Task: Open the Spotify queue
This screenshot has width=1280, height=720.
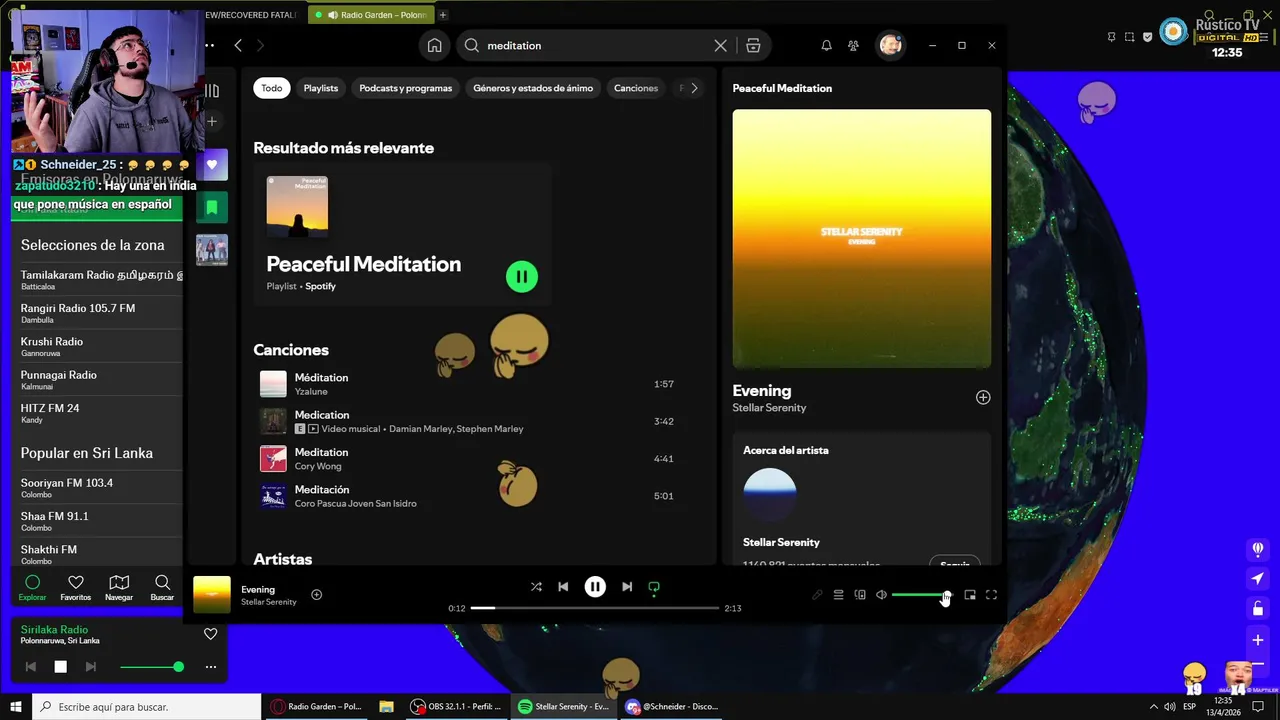Action: click(x=839, y=595)
